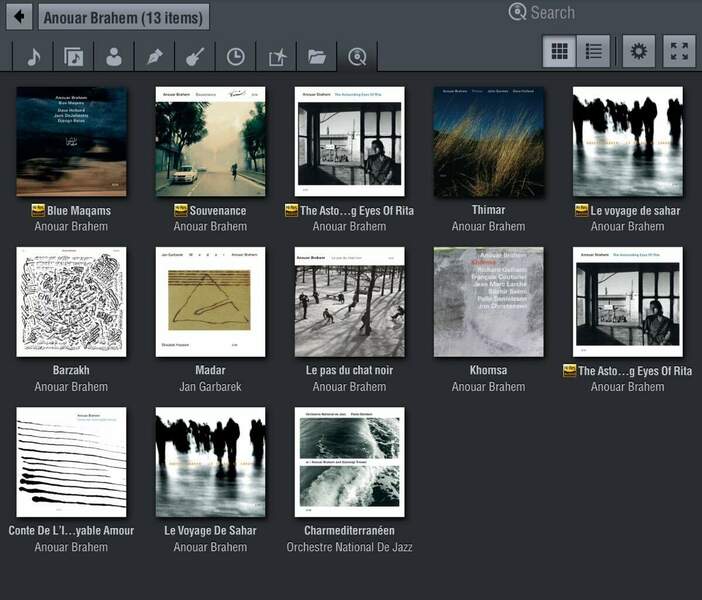Open the Blue Maqams album cover
Image resolution: width=702 pixels, height=600 pixels.
[x=71, y=141]
